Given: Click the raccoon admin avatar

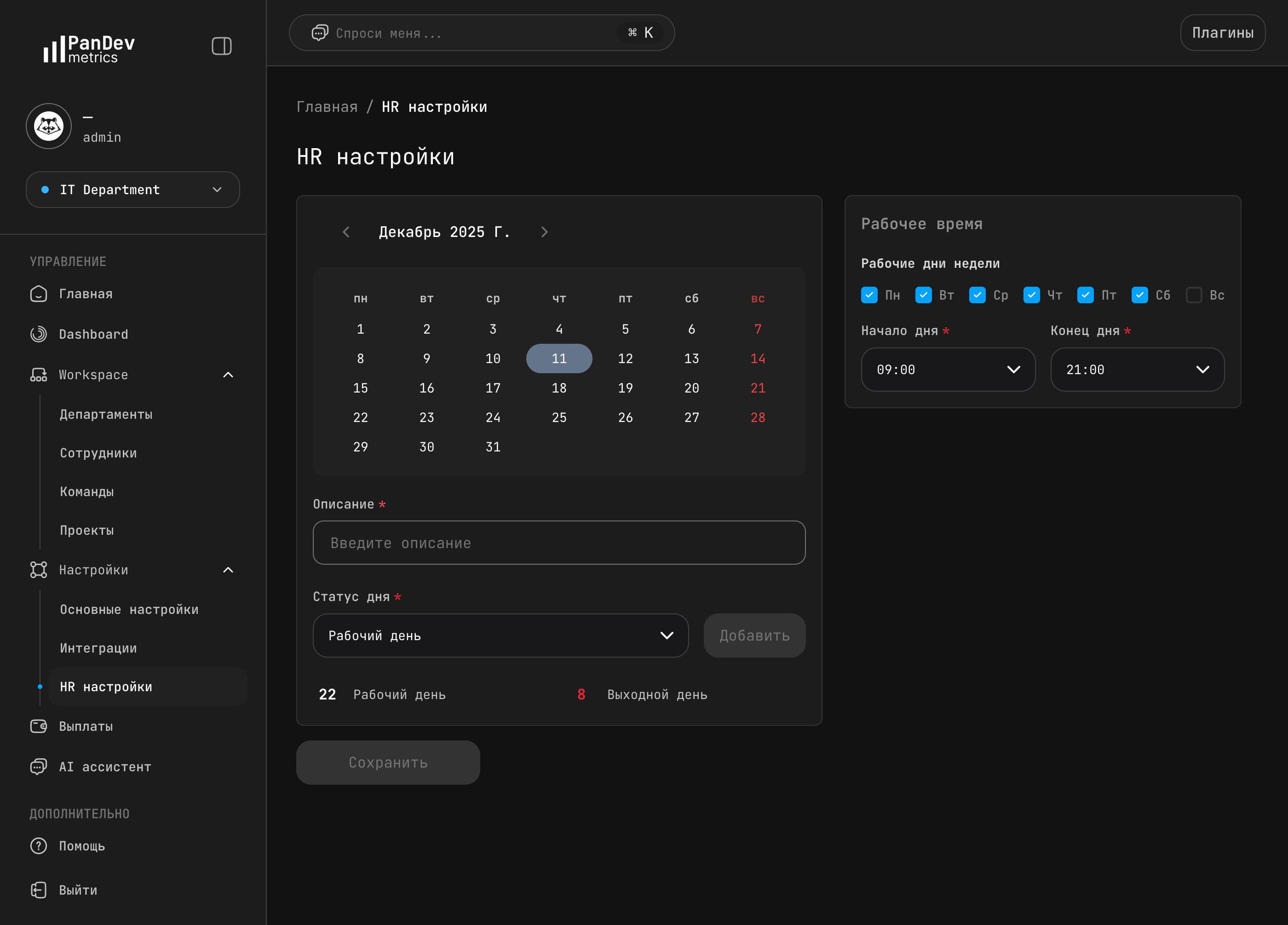Looking at the screenshot, I should click(49, 126).
